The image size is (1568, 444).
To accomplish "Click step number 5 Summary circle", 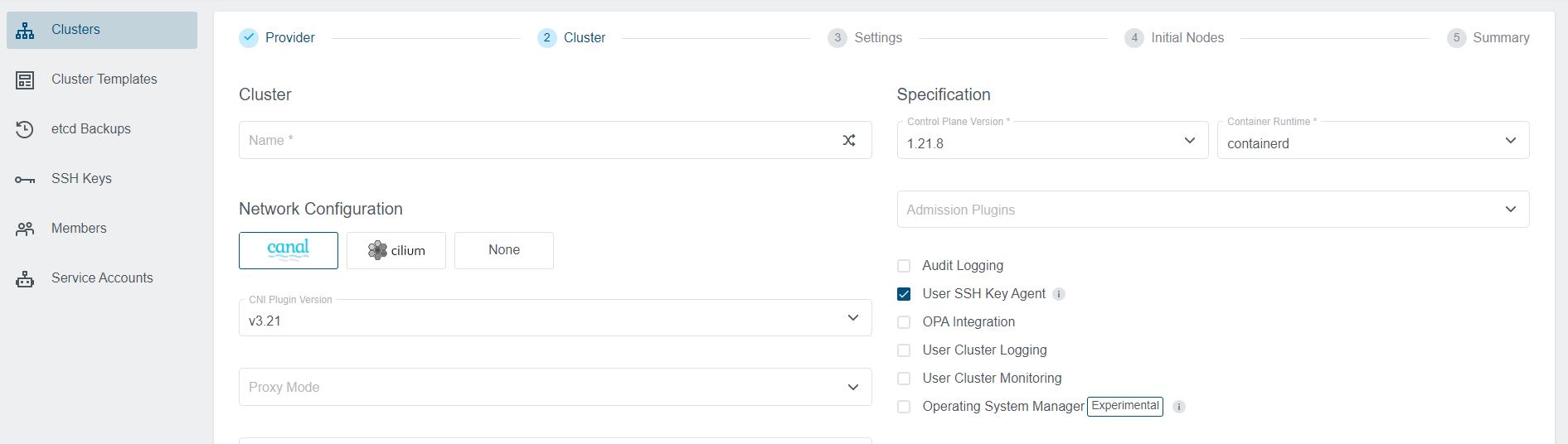I will point(1456,38).
